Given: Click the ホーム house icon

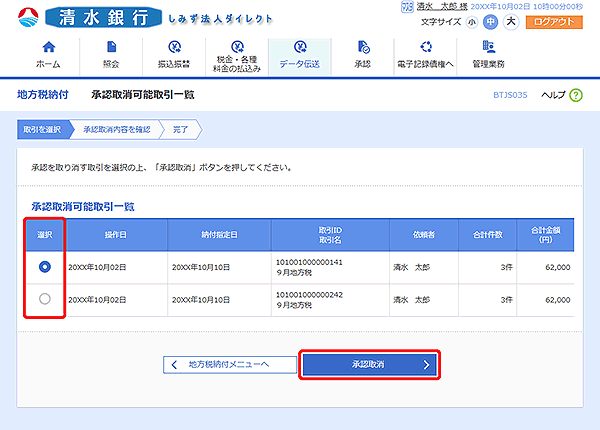Looking at the screenshot, I should click(x=47, y=47).
